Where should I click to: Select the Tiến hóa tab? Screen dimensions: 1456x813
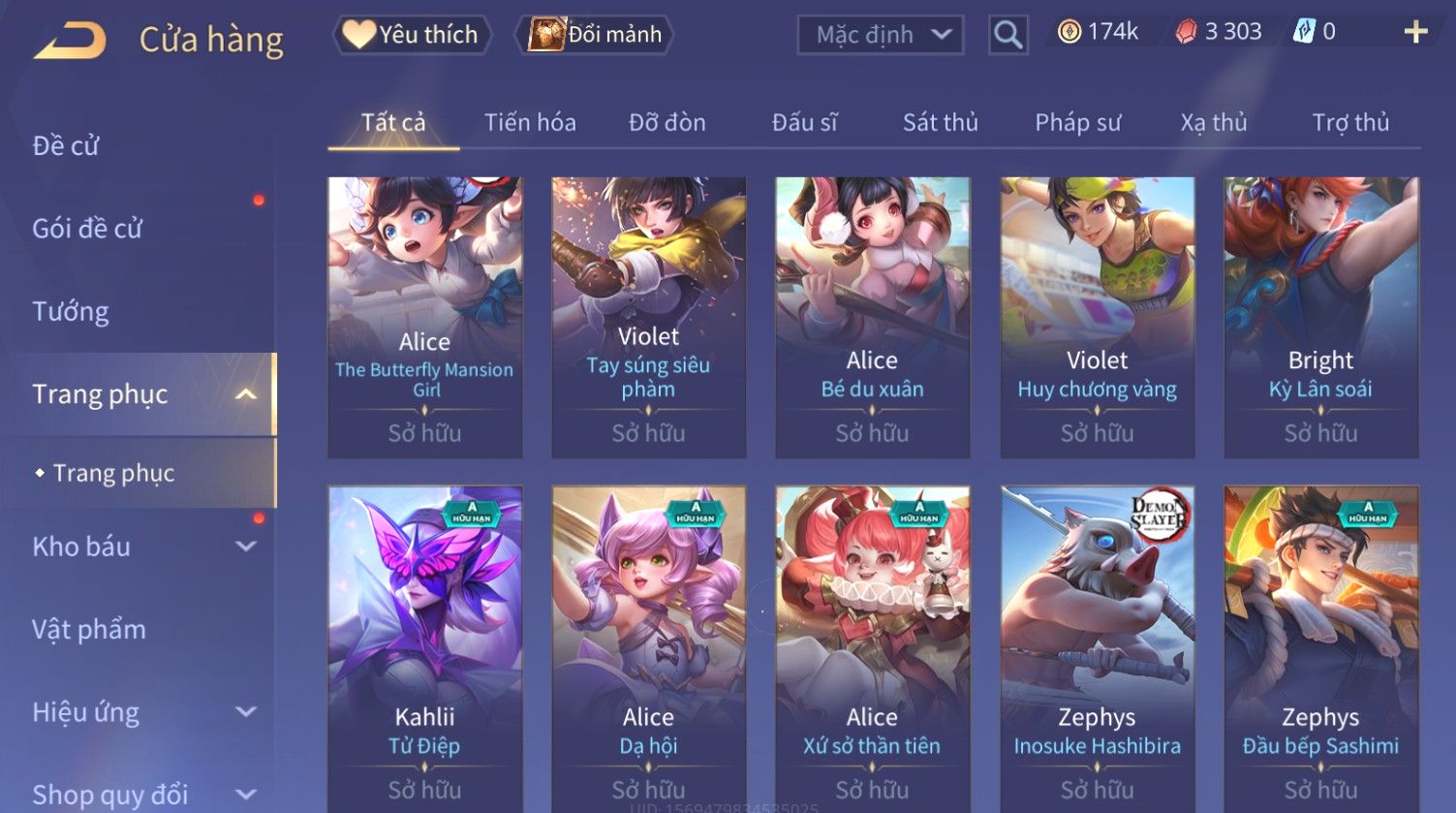pos(530,122)
